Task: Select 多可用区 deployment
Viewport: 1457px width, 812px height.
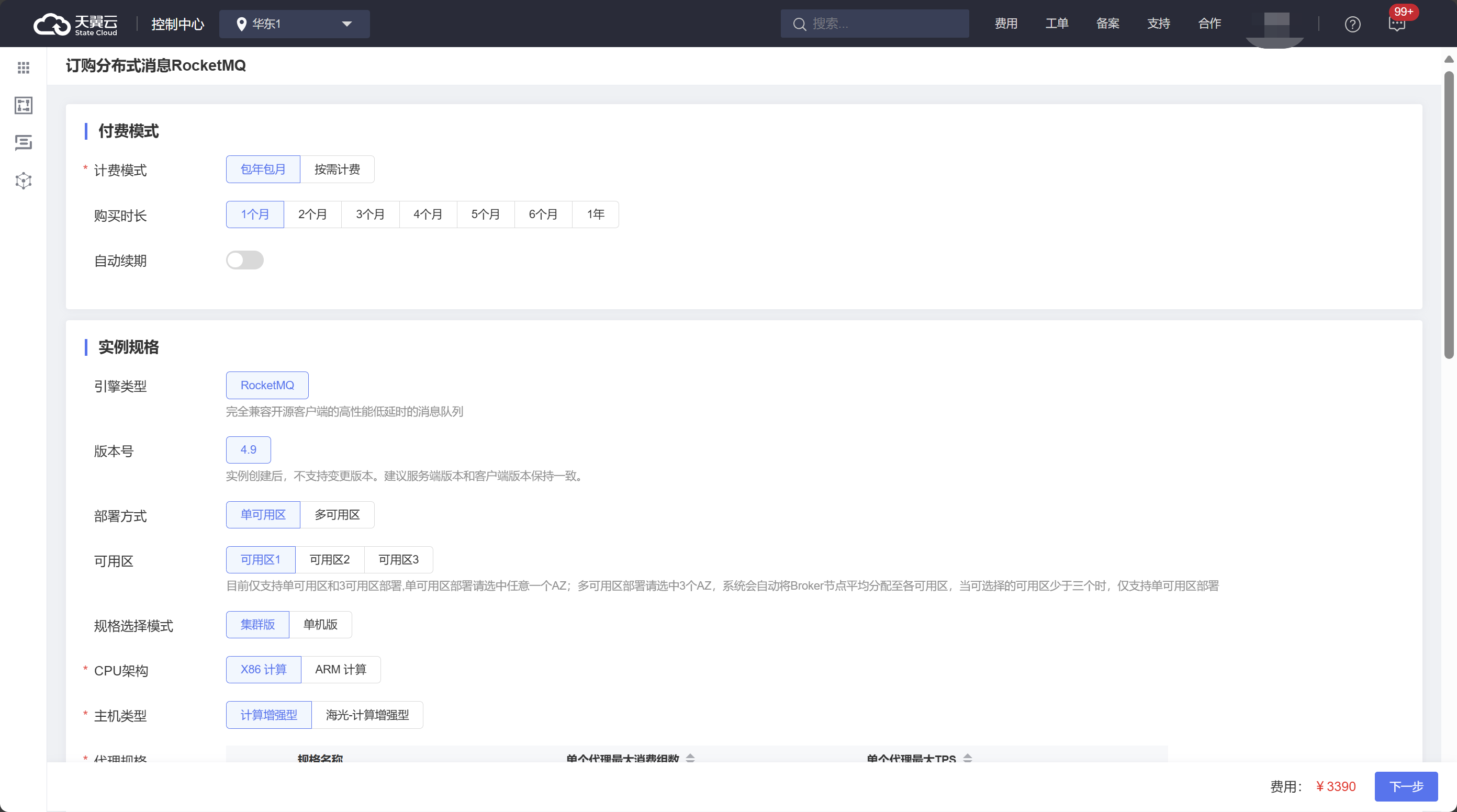Action: tap(337, 515)
